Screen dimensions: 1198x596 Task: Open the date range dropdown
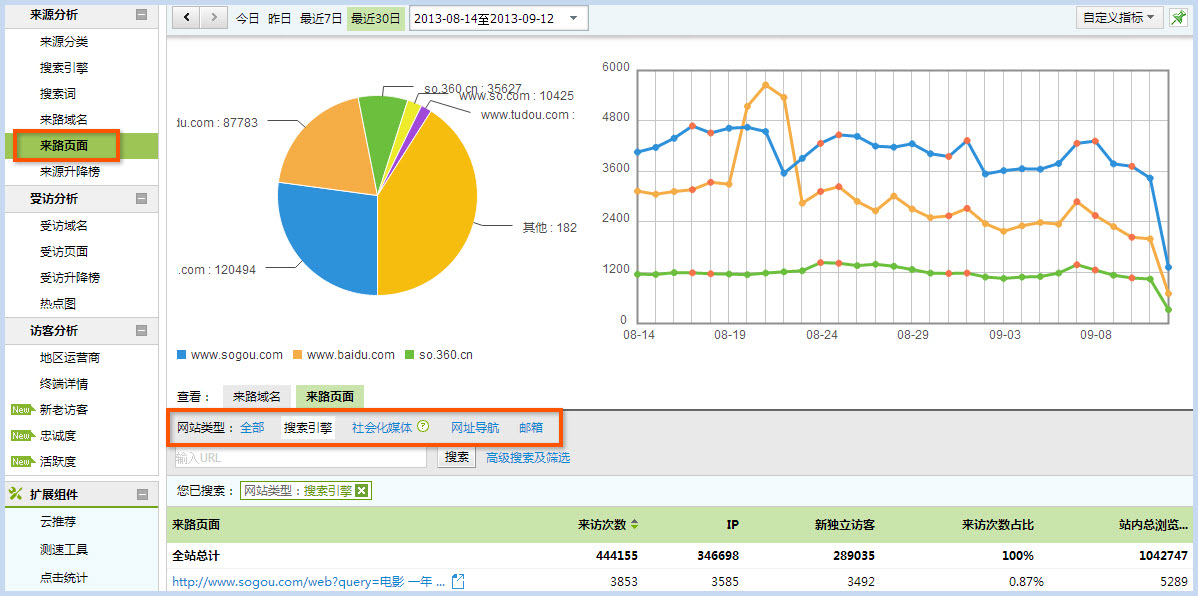point(499,18)
